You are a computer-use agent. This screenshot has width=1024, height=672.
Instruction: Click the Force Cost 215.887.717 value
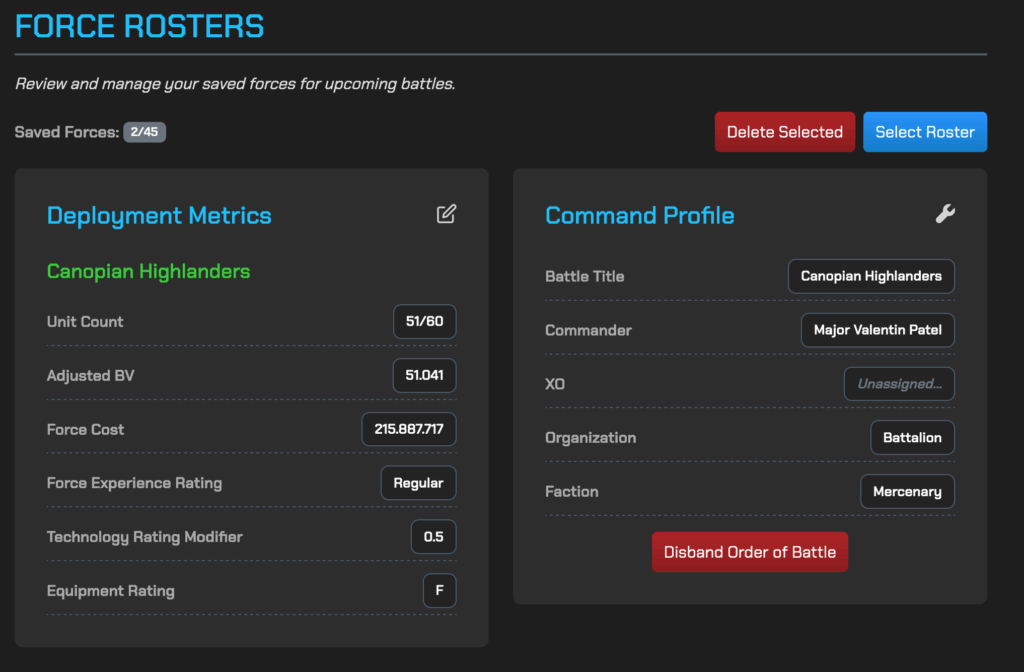click(x=408, y=430)
